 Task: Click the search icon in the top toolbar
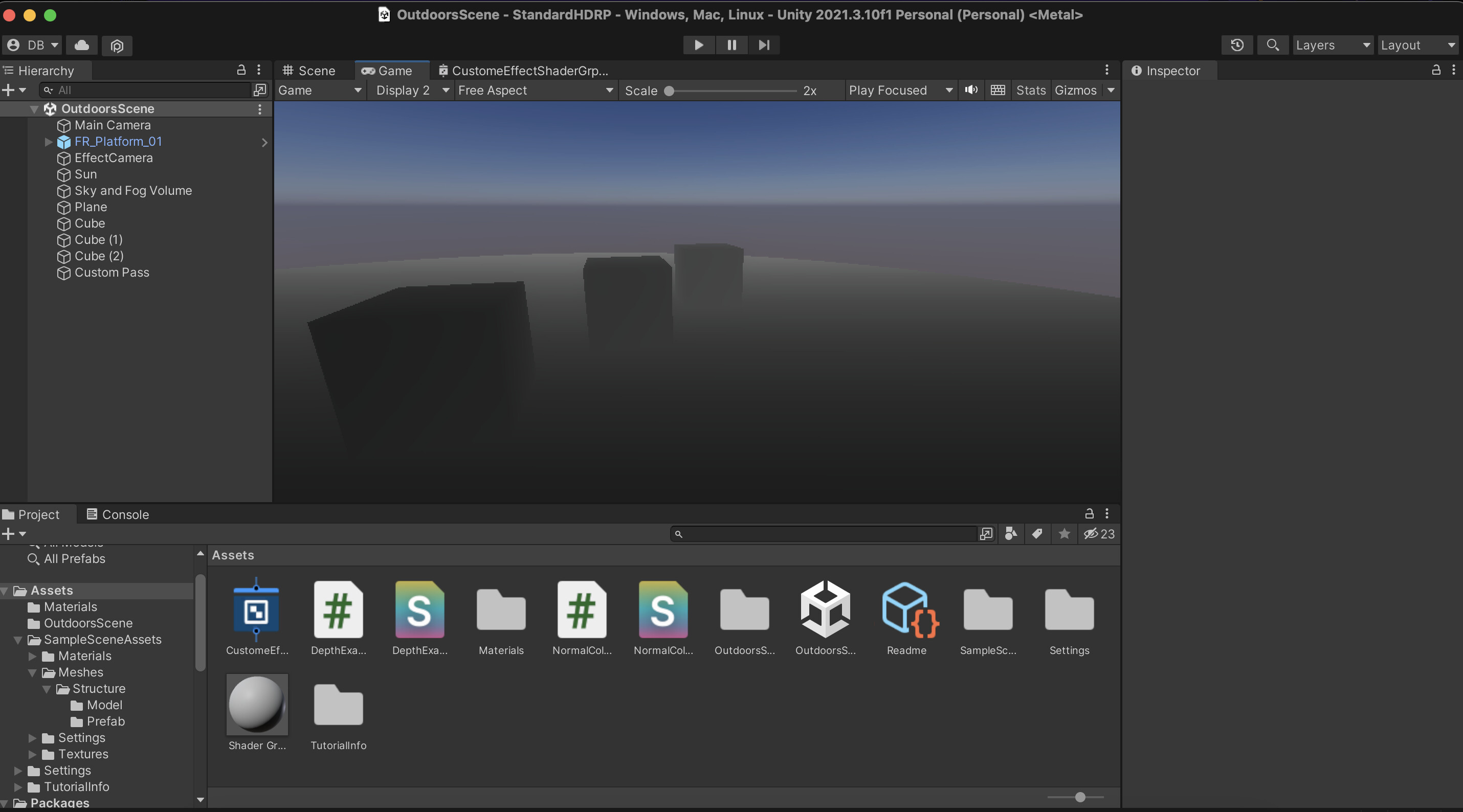coord(1272,46)
